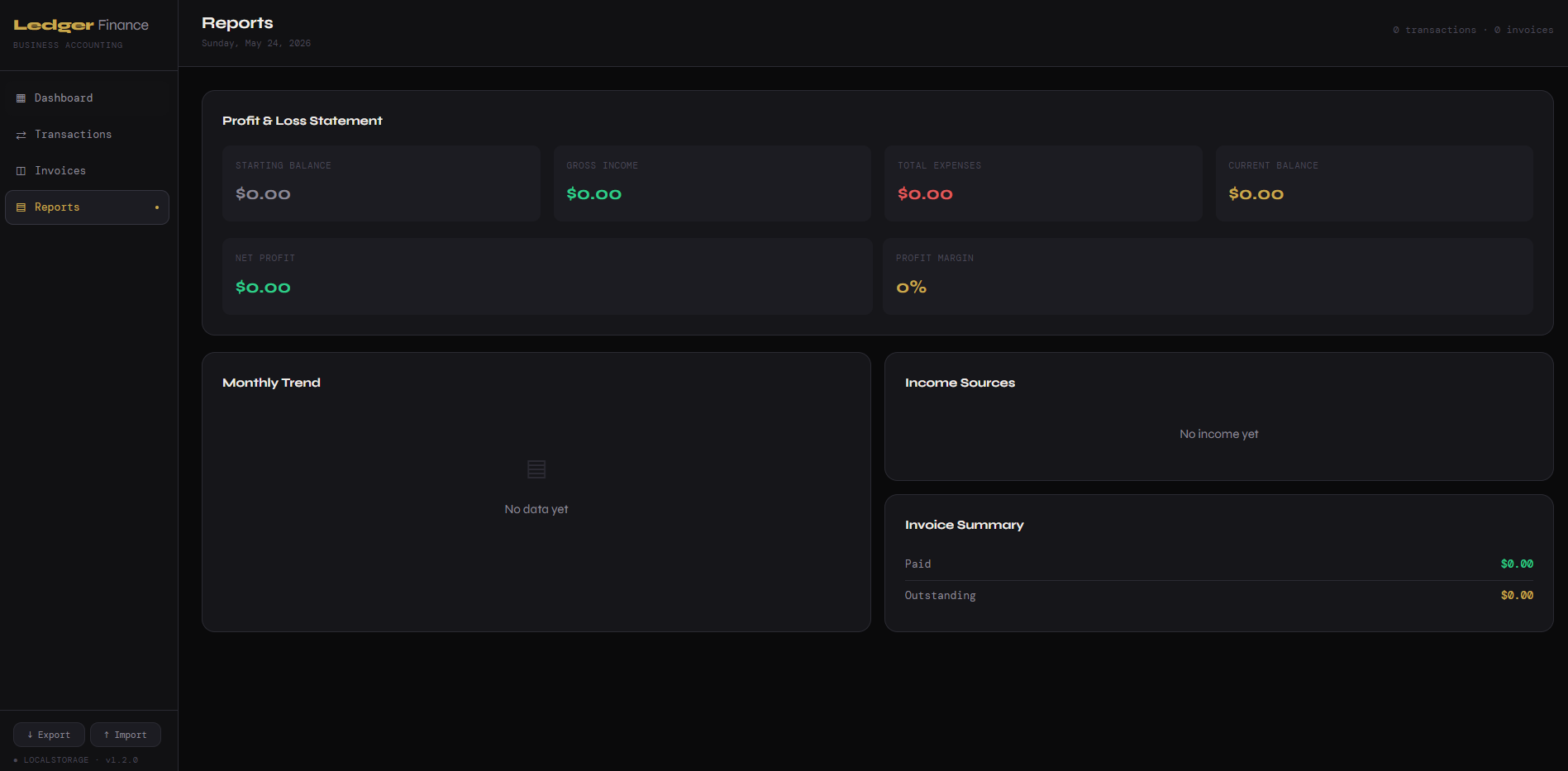Click the Transactions arrows icon
Screen dimensions: 1568x771
pyautogui.click(x=21, y=135)
